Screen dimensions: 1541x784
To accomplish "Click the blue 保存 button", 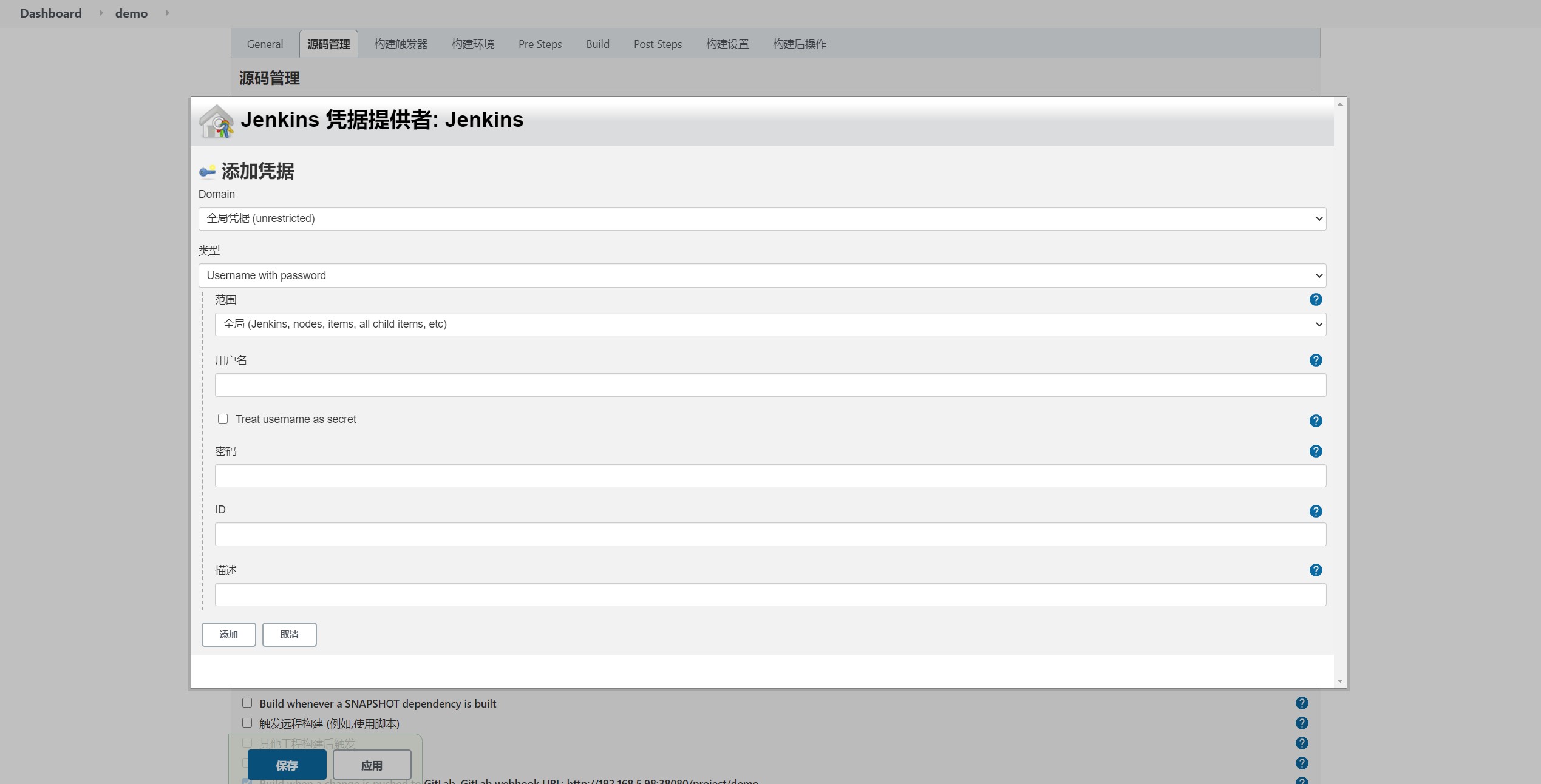I will pos(287,765).
